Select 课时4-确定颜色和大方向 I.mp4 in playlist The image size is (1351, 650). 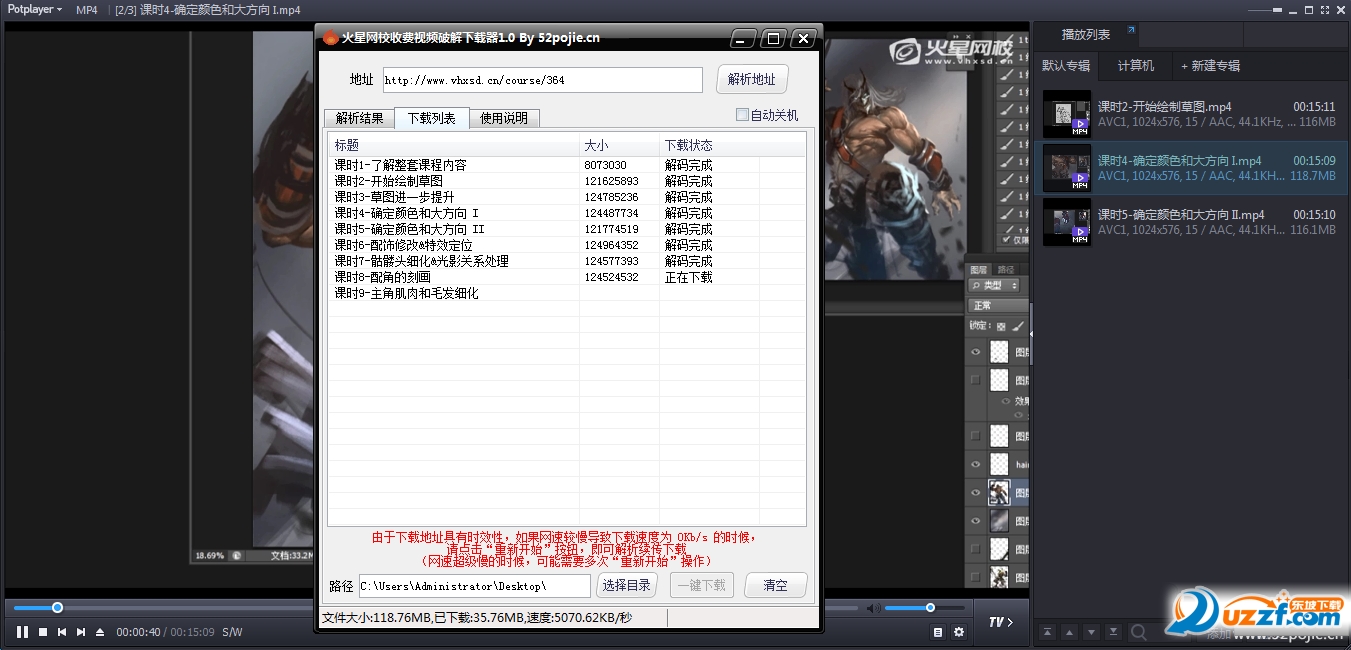(1191, 168)
